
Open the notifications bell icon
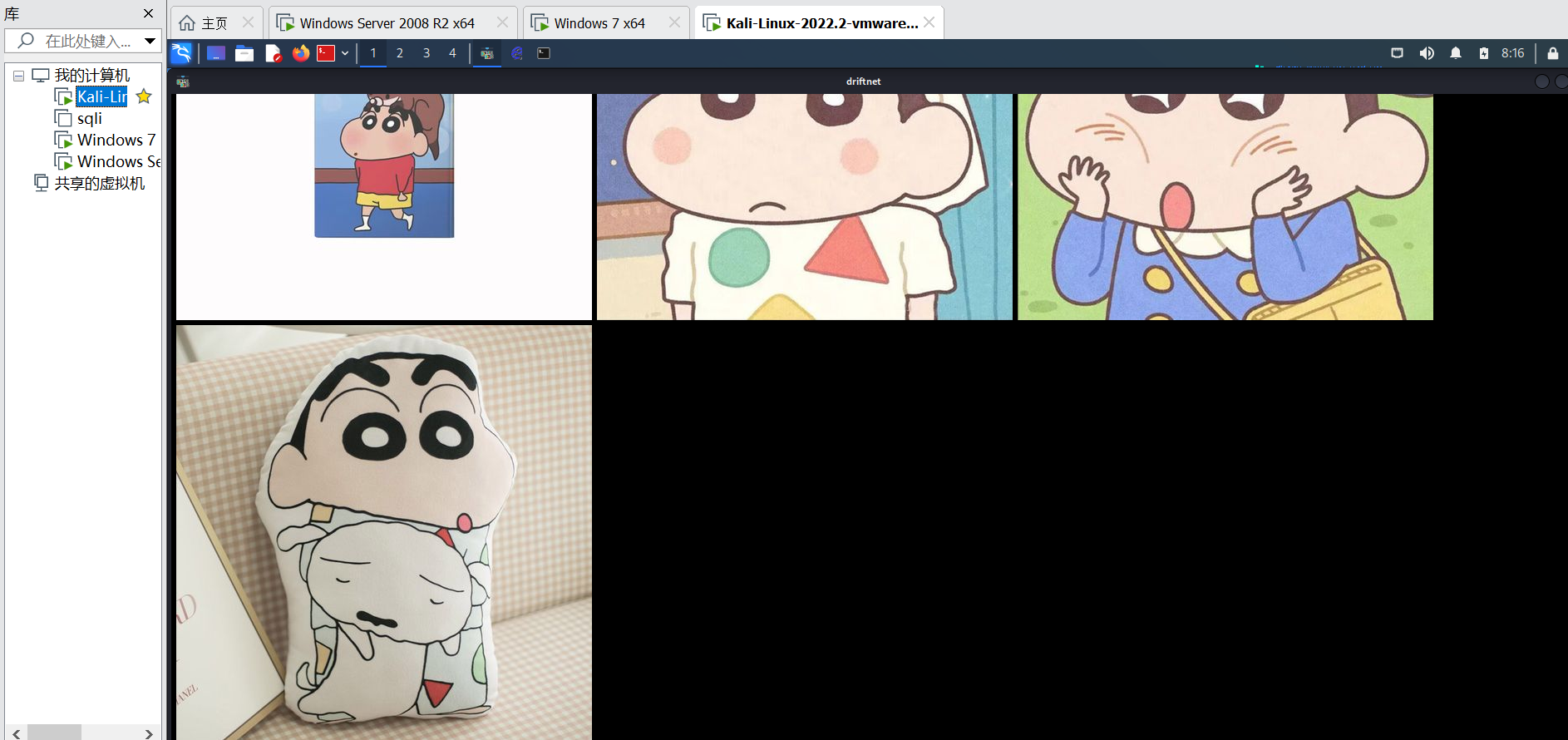point(1456,53)
